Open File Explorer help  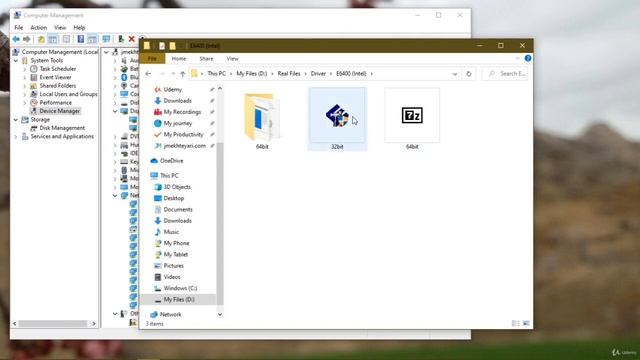pos(528,58)
